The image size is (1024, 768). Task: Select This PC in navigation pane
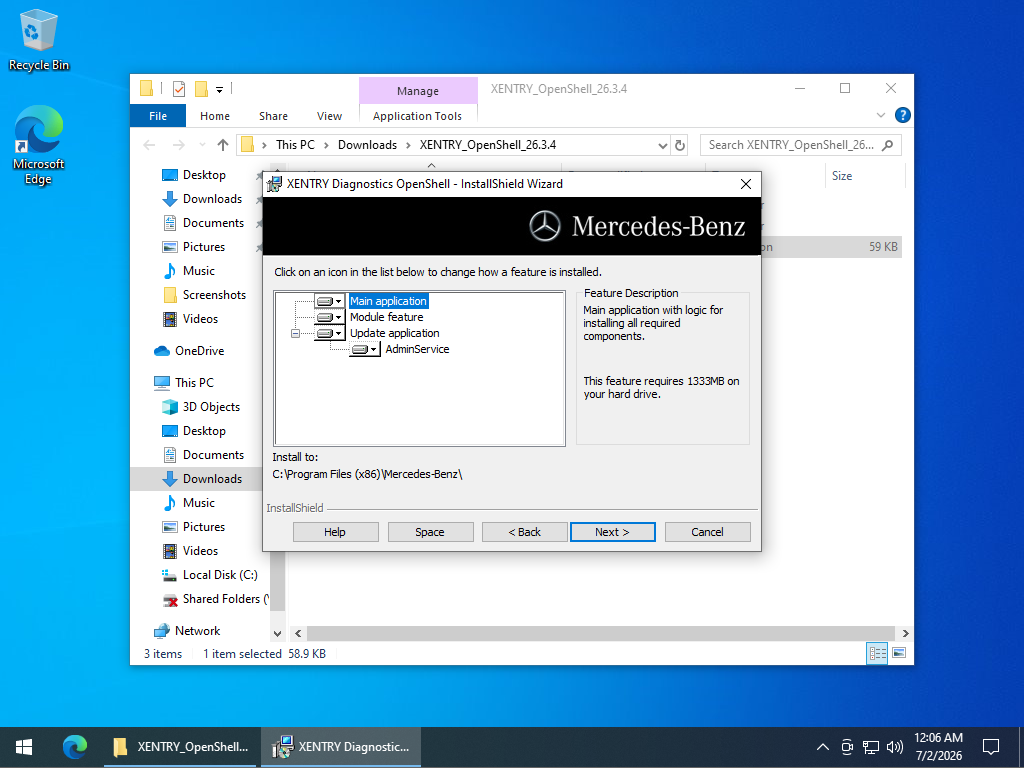tap(194, 383)
